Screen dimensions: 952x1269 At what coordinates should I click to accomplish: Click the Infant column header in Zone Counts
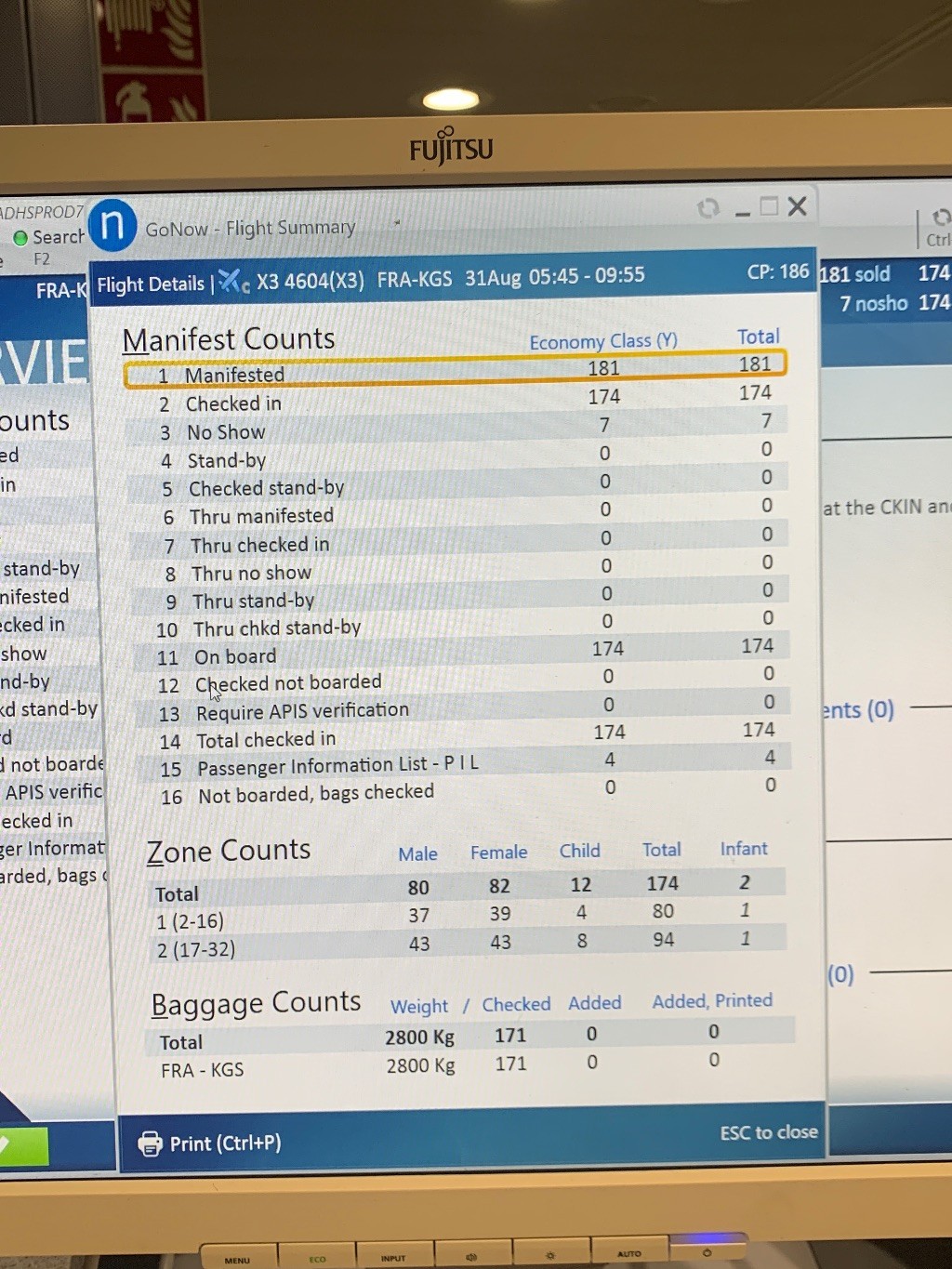pyautogui.click(x=744, y=849)
